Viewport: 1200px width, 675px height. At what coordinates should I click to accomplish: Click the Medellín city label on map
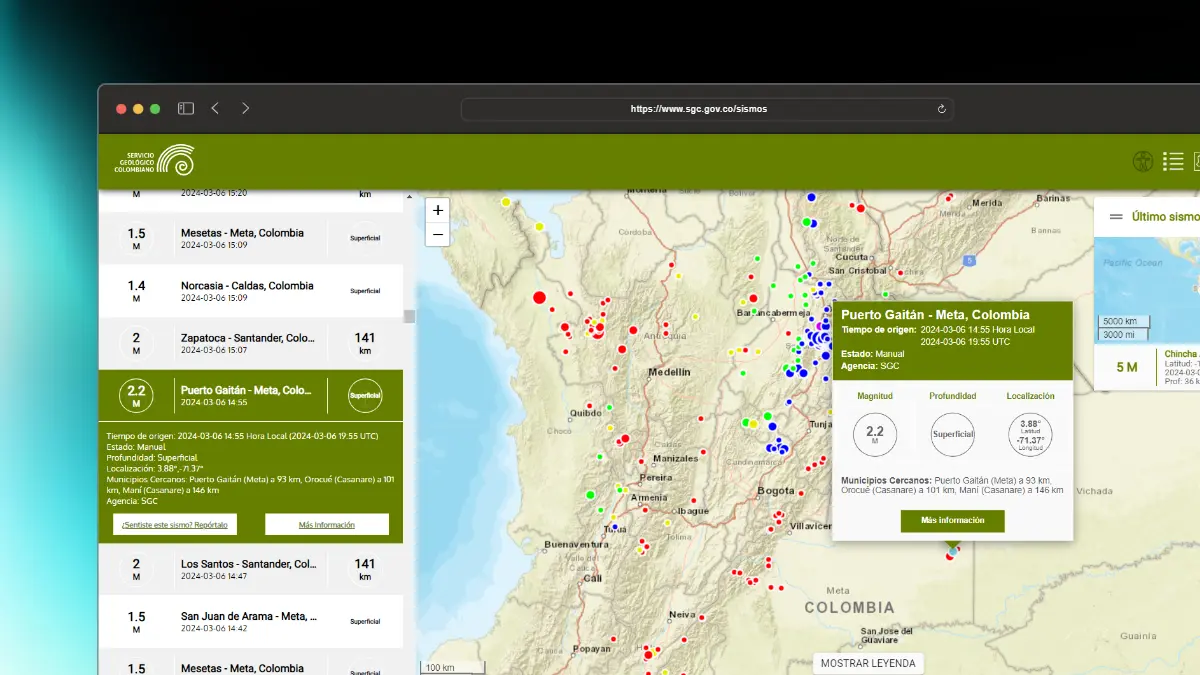[669, 372]
